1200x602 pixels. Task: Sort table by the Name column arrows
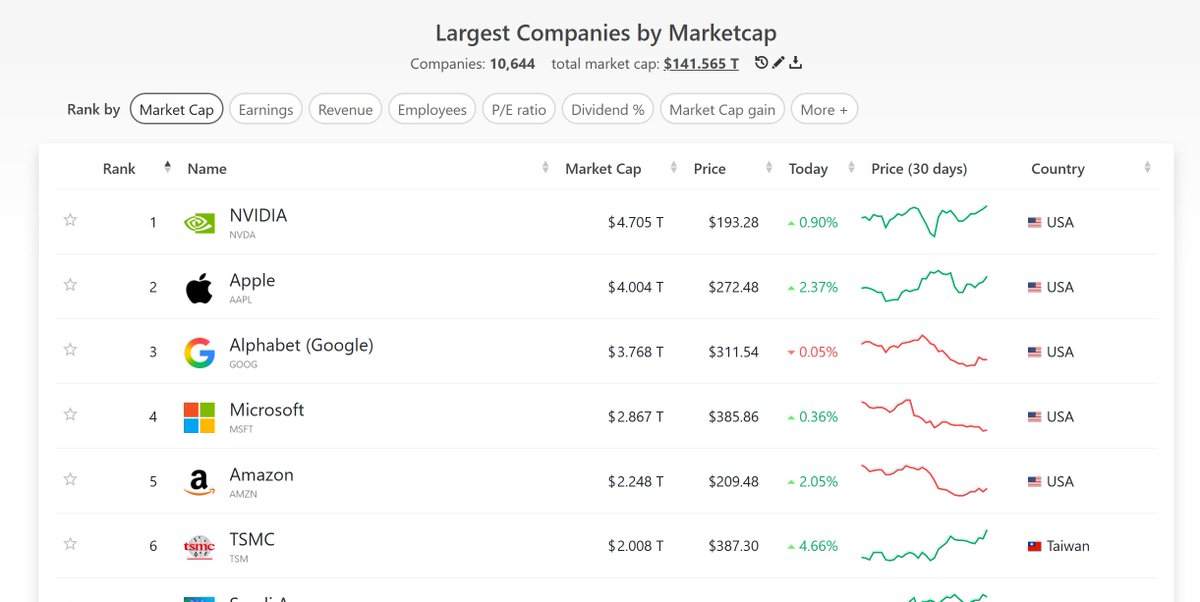tap(545, 168)
